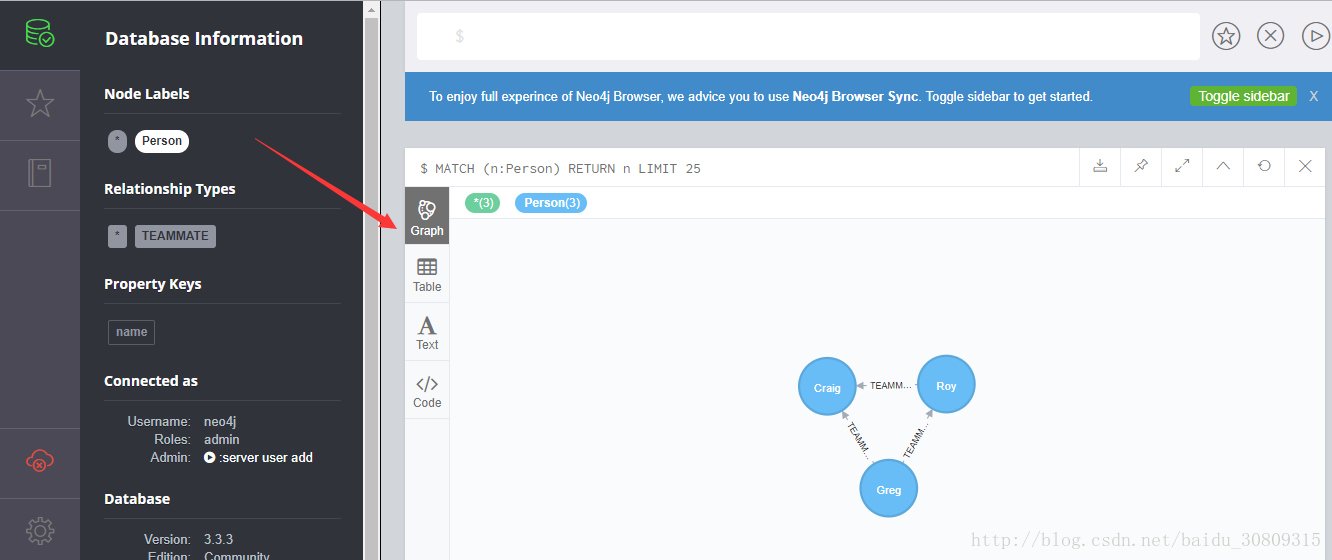
Task: Click the admin roles value
Action: point(222,439)
